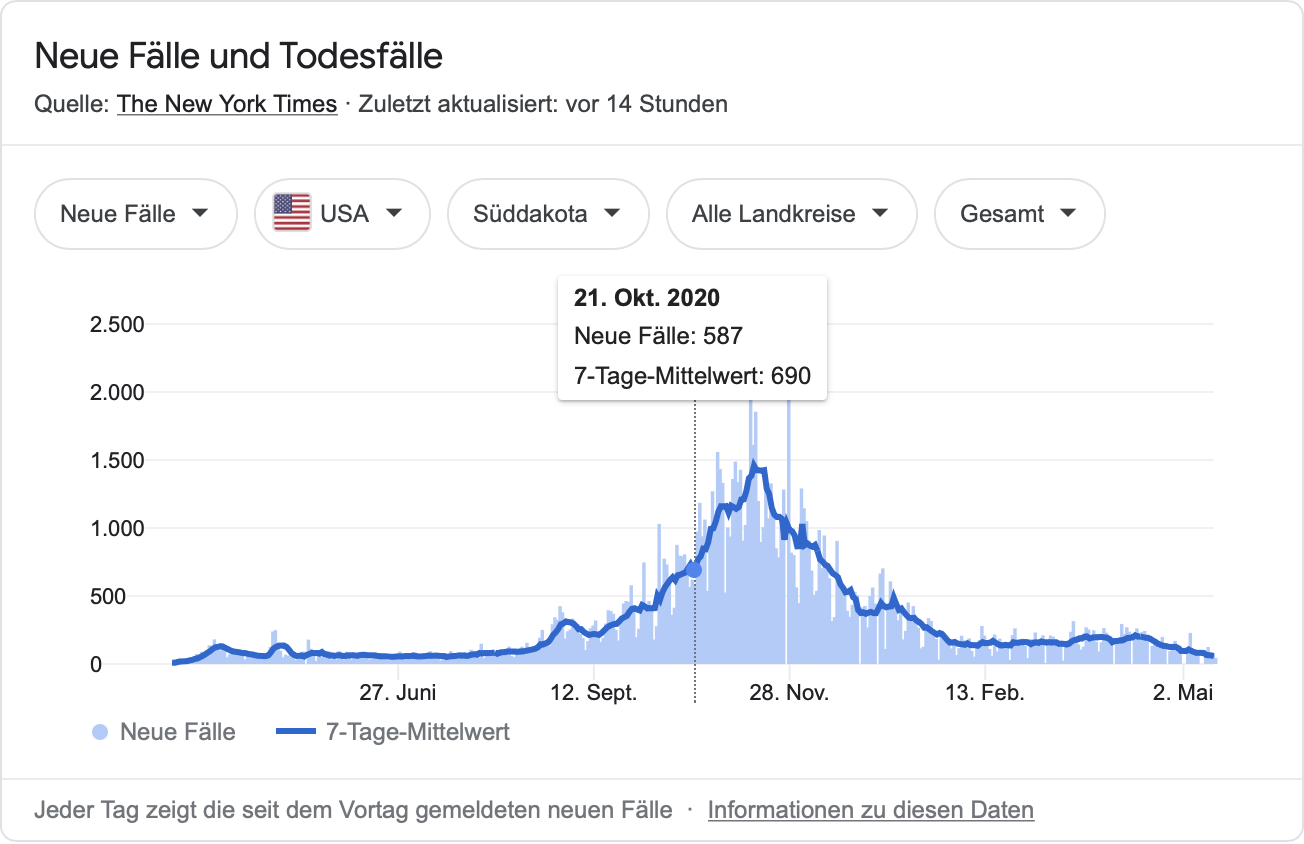Image resolution: width=1304 pixels, height=844 pixels.
Task: Open The New York Times source link
Action: [x=227, y=104]
